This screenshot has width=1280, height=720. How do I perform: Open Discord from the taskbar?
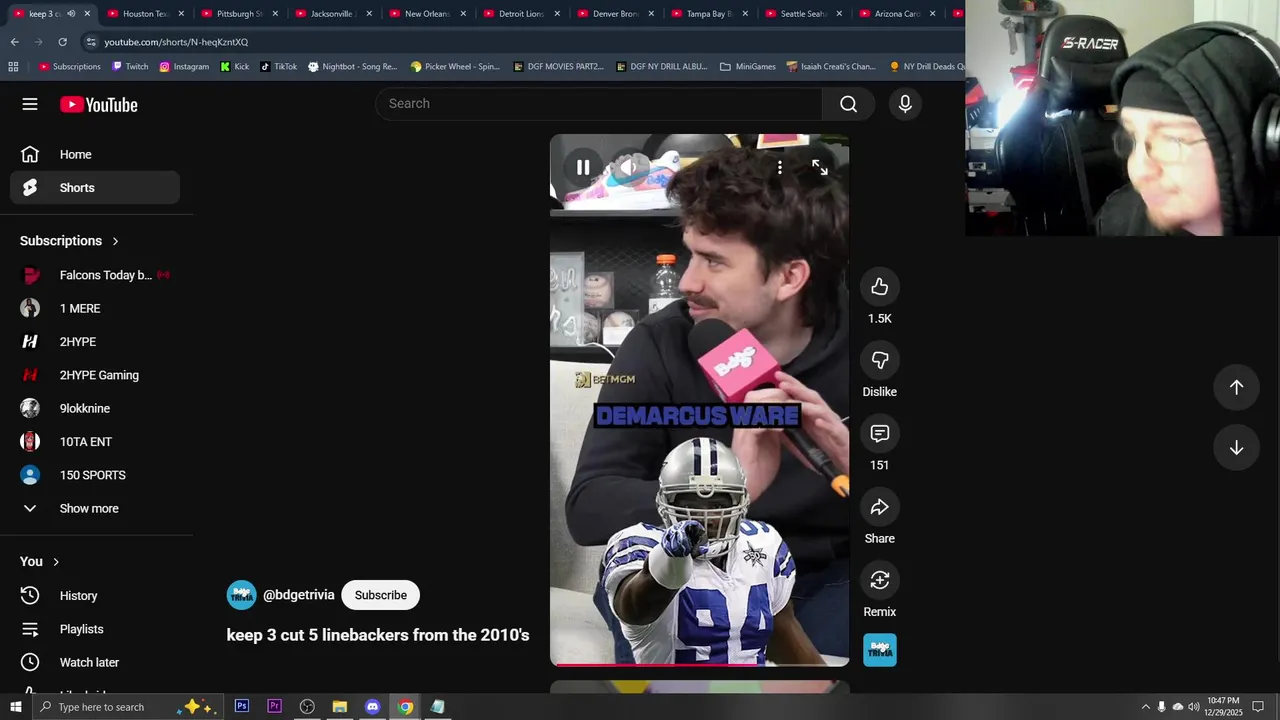pyautogui.click(x=372, y=707)
